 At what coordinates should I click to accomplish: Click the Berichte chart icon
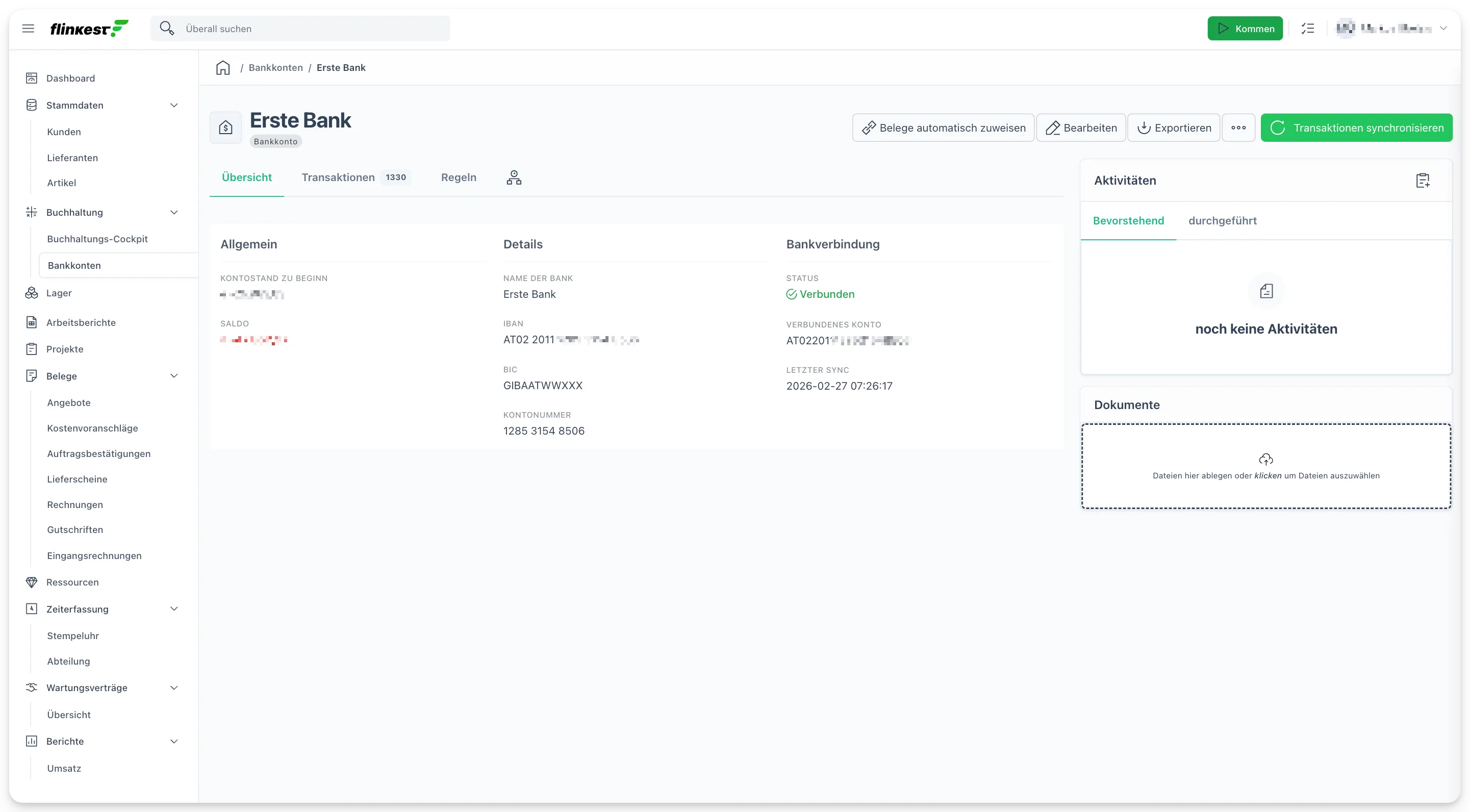pyautogui.click(x=32, y=741)
